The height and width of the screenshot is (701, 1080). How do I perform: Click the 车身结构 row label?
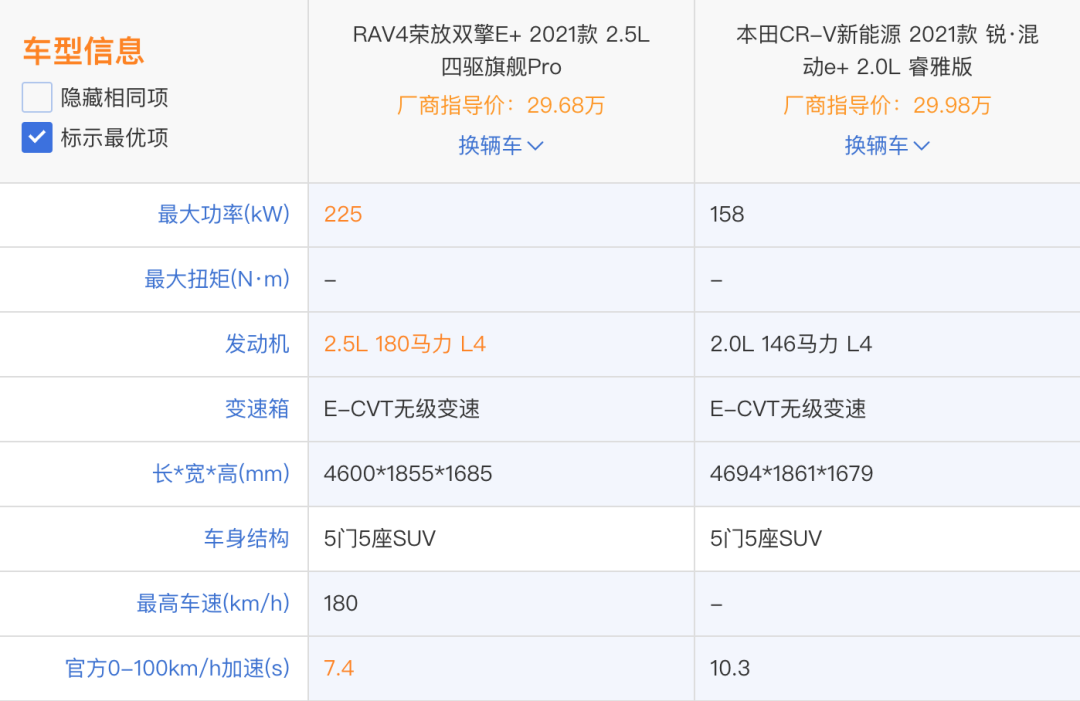[x=247, y=538]
